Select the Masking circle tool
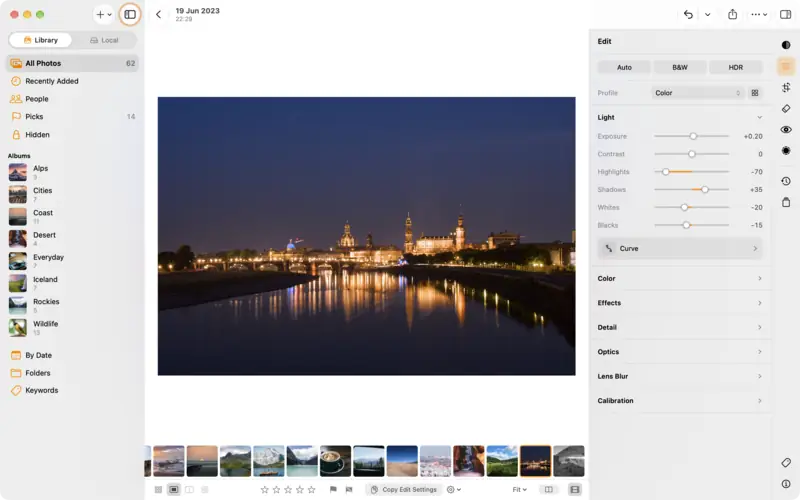 (786, 151)
